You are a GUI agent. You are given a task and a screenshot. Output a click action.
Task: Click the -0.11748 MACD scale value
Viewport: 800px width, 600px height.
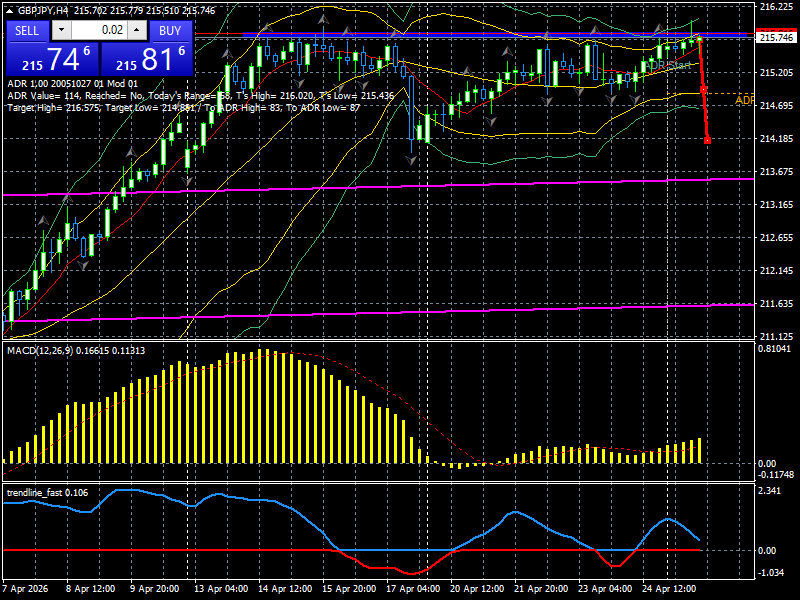776,475
